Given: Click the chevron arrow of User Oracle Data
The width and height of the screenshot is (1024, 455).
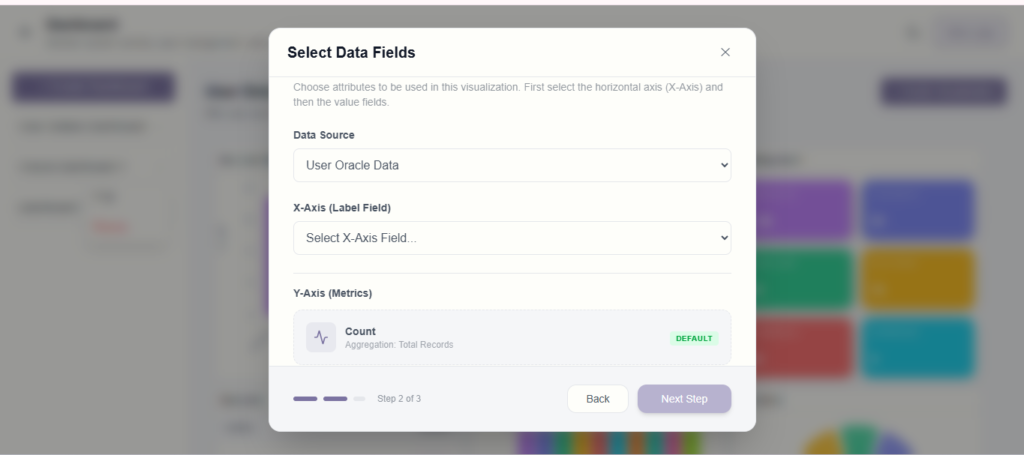Looking at the screenshot, I should (x=724, y=165).
